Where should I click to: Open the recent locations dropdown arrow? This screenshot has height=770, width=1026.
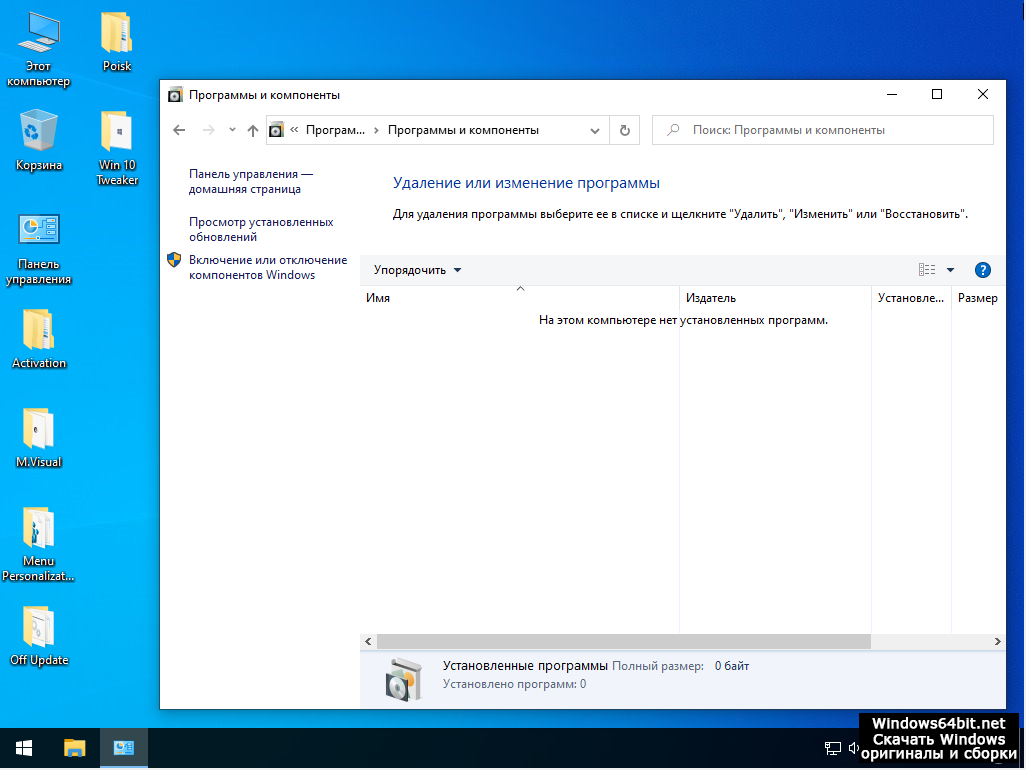tap(232, 130)
